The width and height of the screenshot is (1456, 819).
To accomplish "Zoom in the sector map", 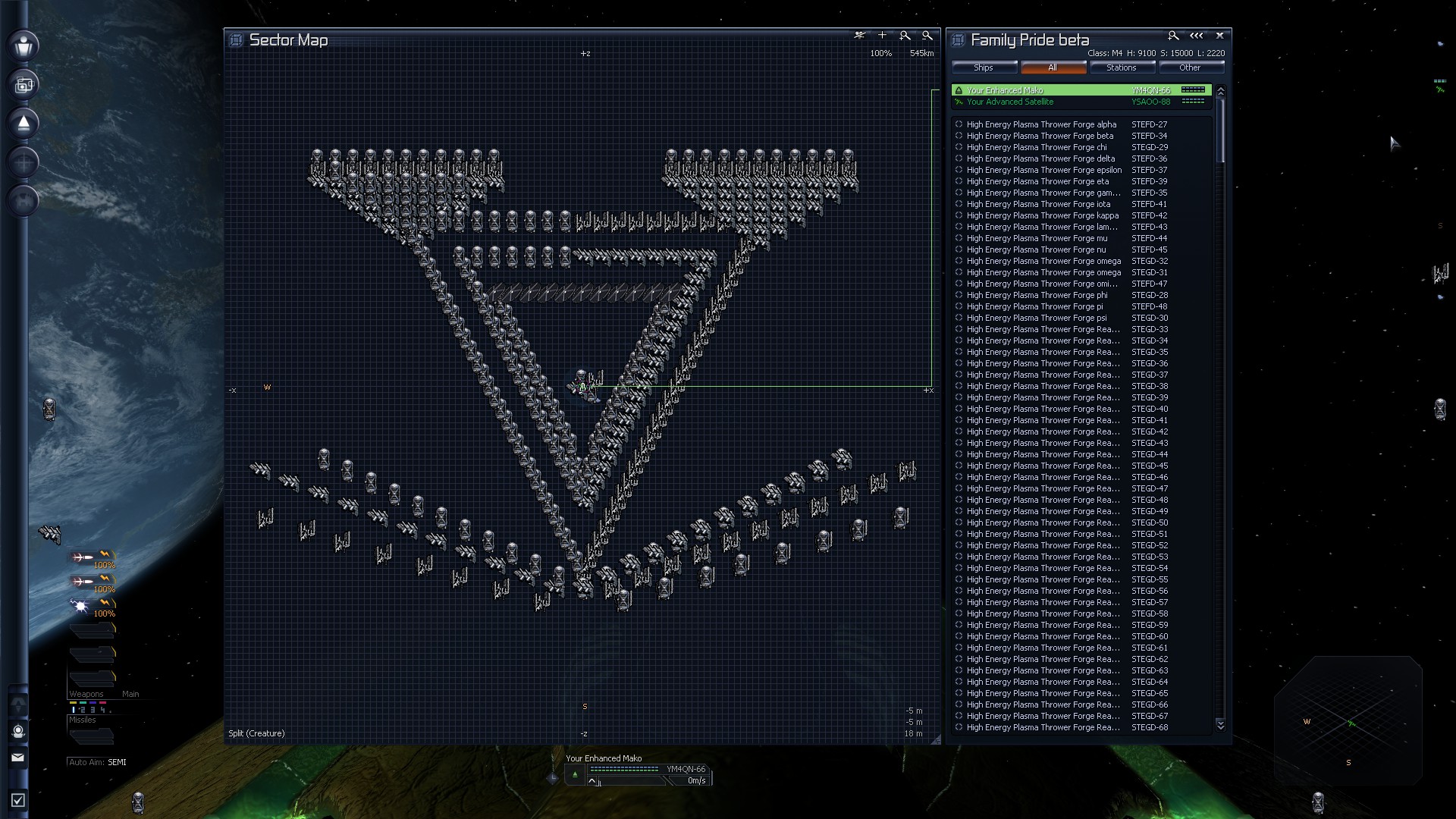I will click(905, 36).
